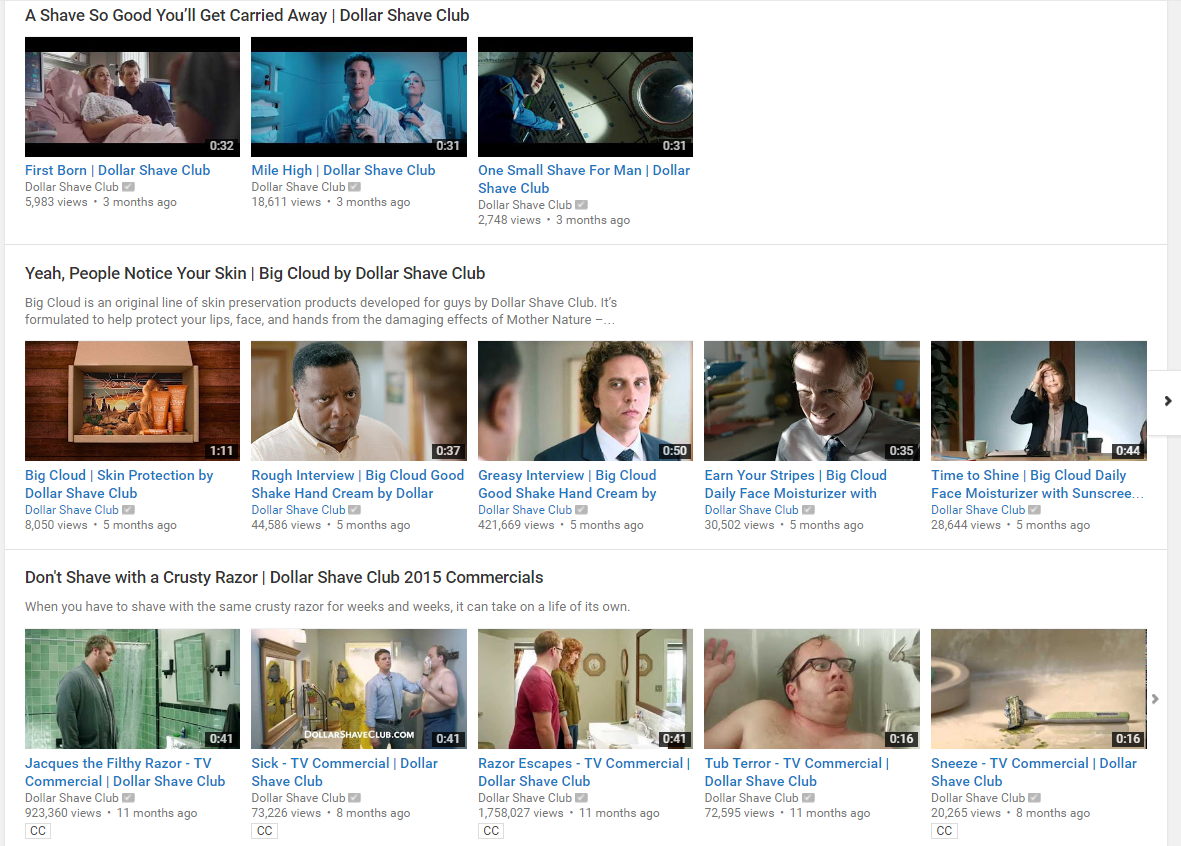Click CC badge under Sick TV Commercial
The height and width of the screenshot is (846, 1181).
point(264,831)
